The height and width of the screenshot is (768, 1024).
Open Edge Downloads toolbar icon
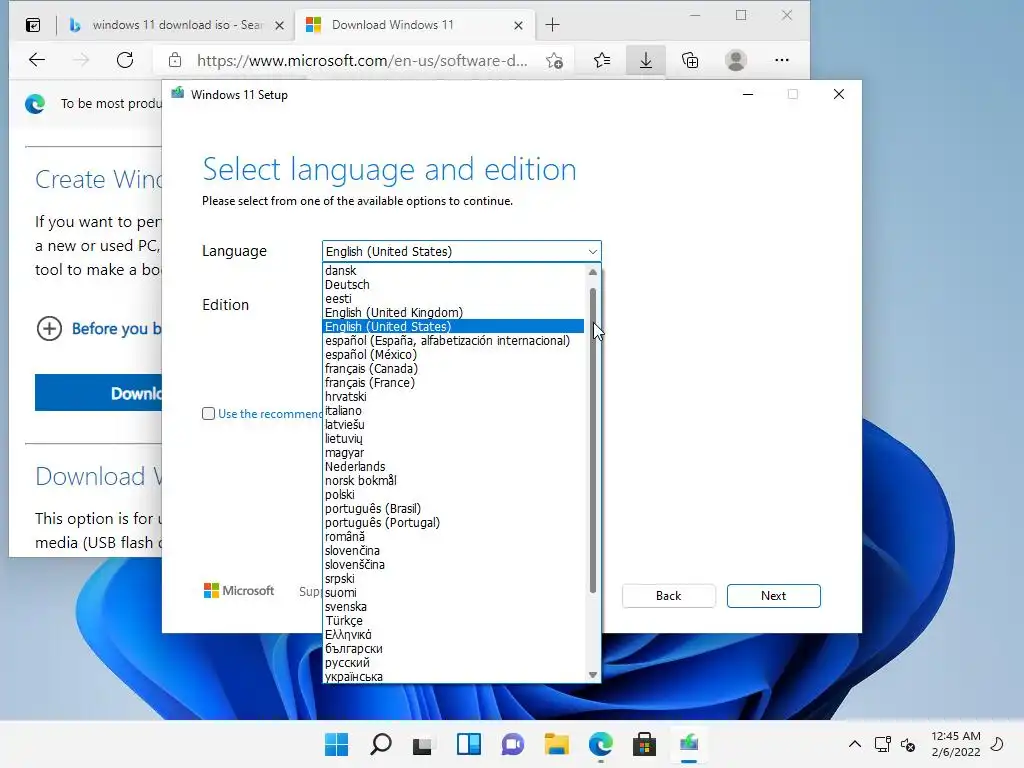click(646, 61)
